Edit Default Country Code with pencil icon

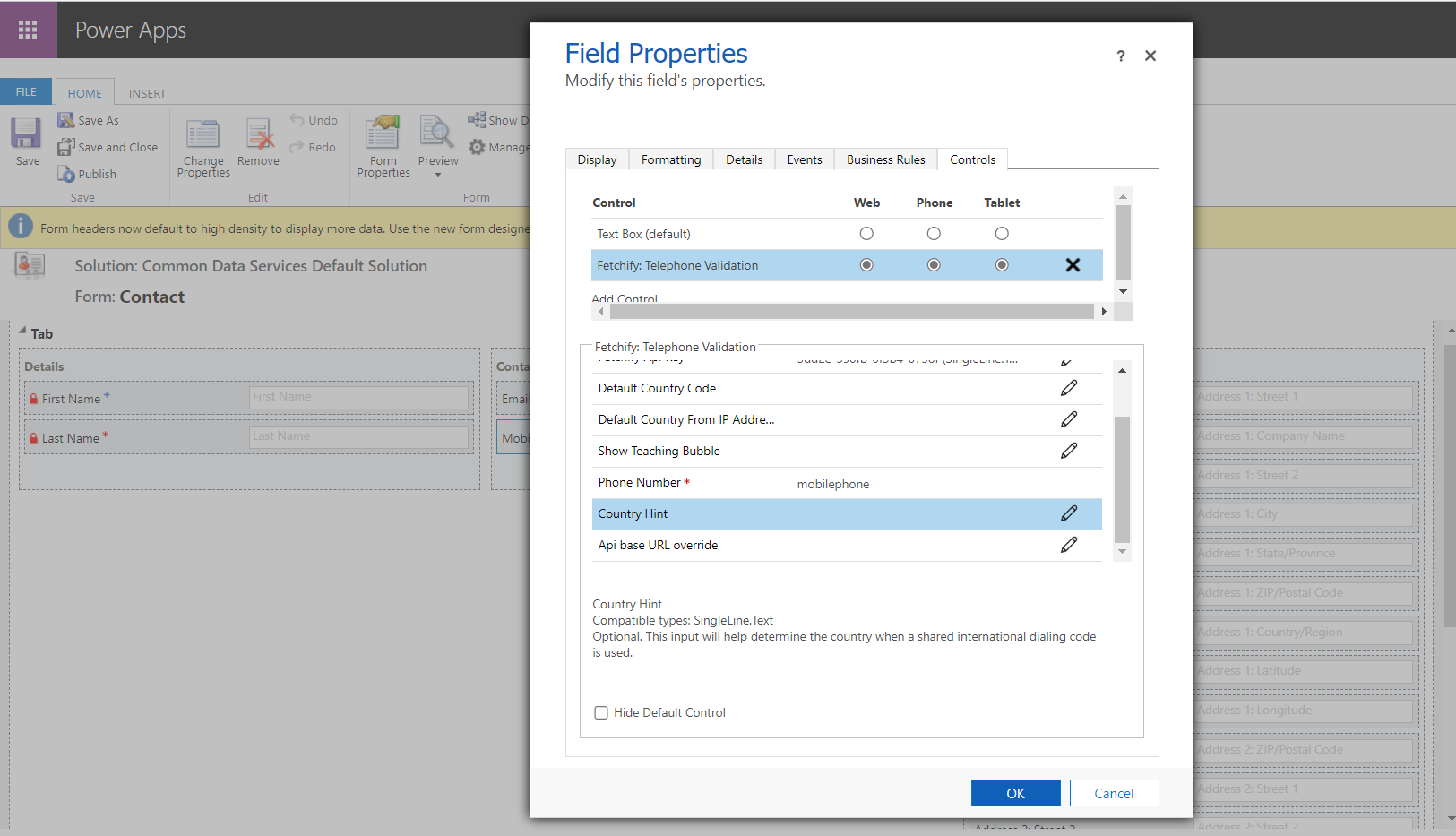tap(1069, 388)
